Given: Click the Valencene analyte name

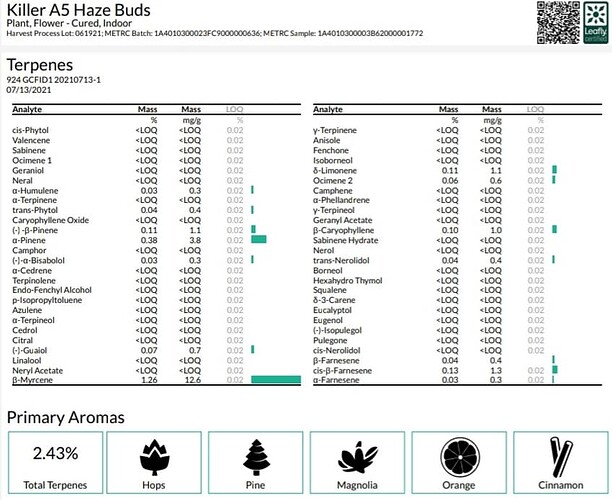Looking at the screenshot, I should [x=31, y=141].
